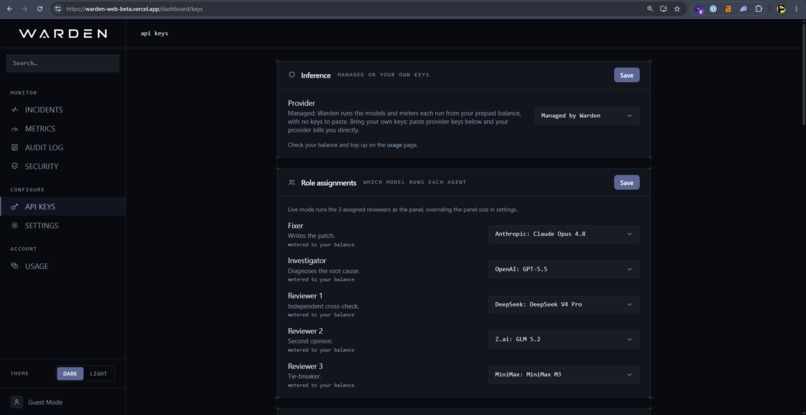This screenshot has width=806, height=415.
Task: Open the Incidents page
Action: point(63,110)
